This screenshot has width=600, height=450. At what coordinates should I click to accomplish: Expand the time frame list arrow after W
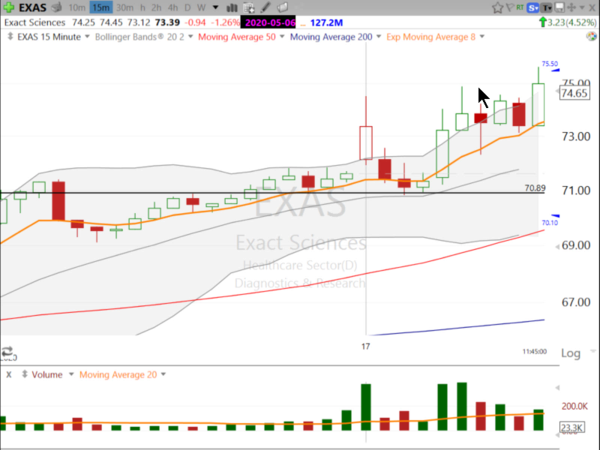[x=215, y=7]
